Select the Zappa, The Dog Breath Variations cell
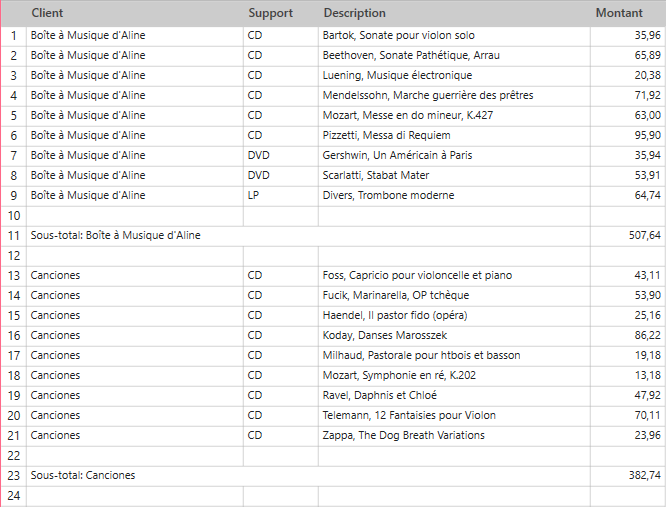Screen dimensions: 666x507 point(403,435)
